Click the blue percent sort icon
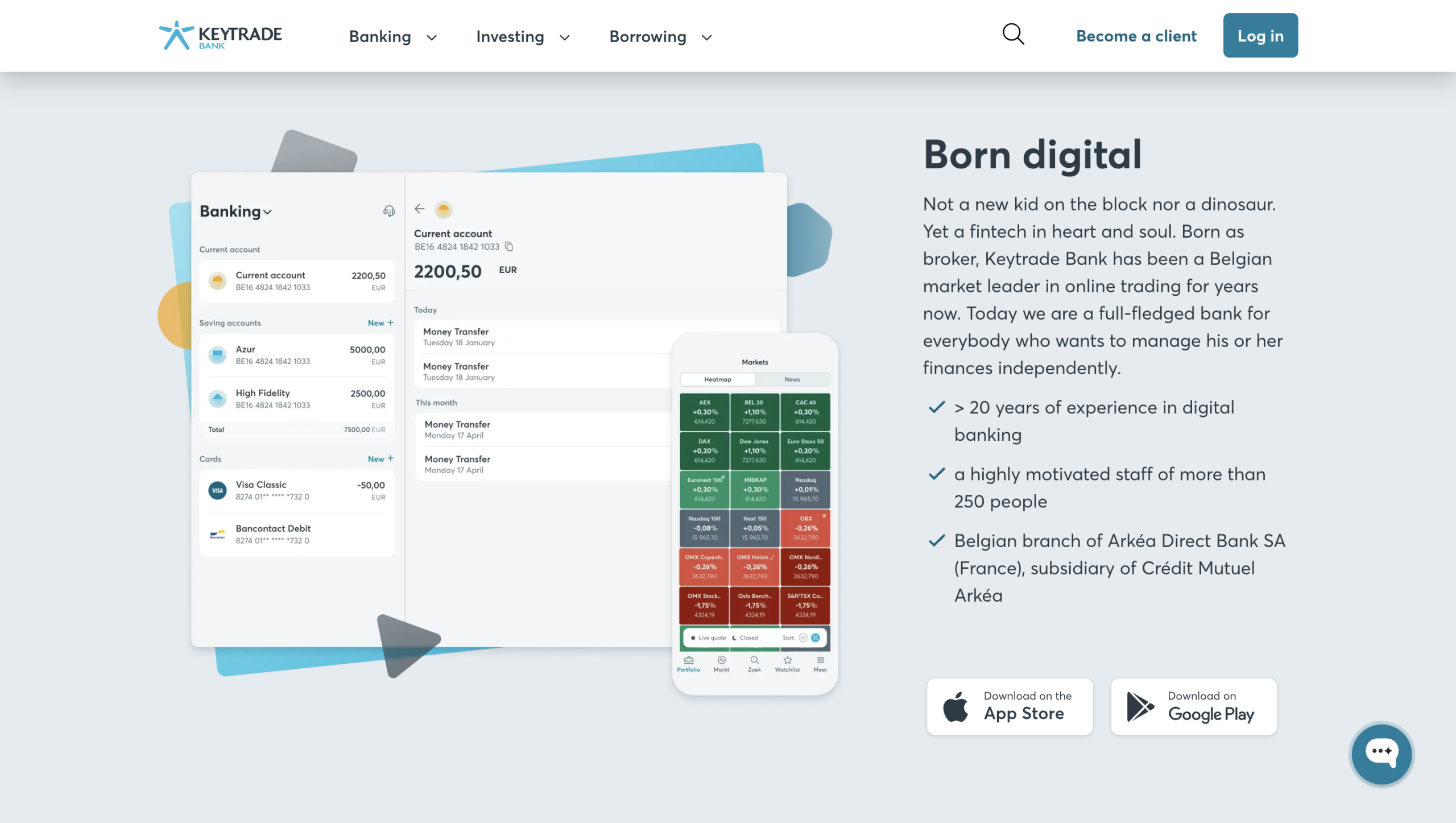 pos(816,638)
